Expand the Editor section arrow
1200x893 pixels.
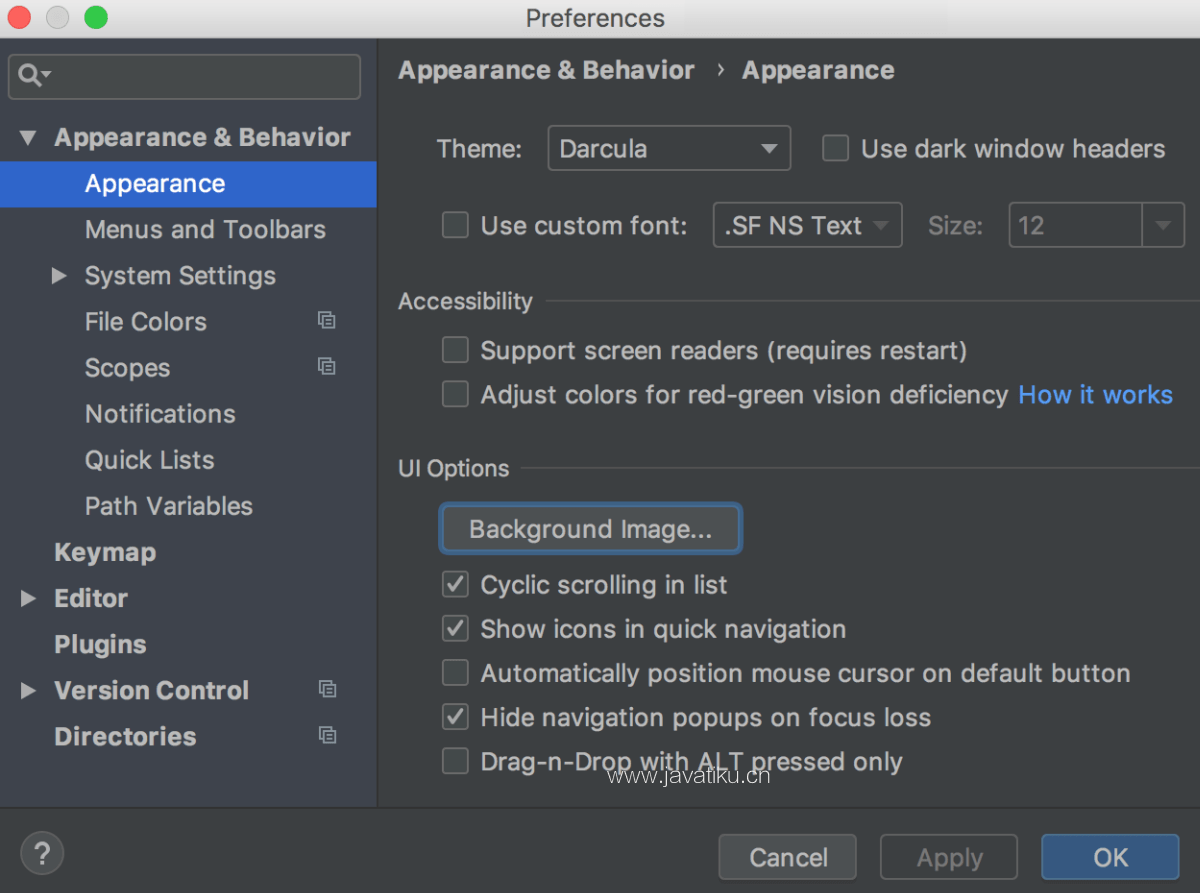click(28, 598)
